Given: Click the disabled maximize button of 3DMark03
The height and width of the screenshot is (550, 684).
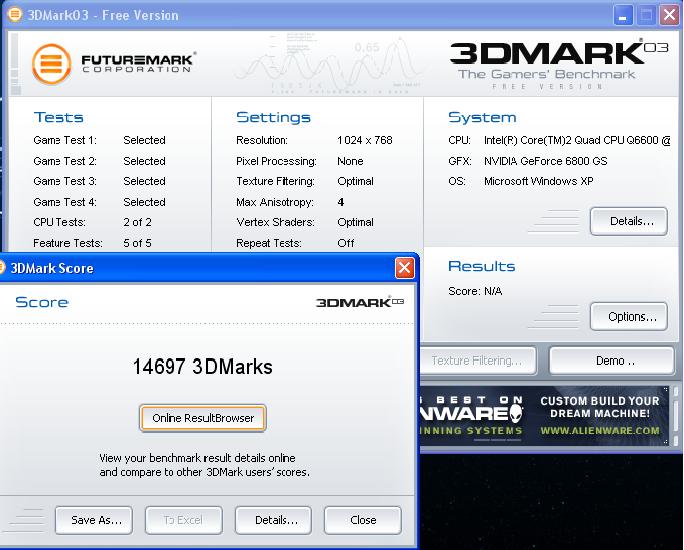Looking at the screenshot, I should 646,15.
